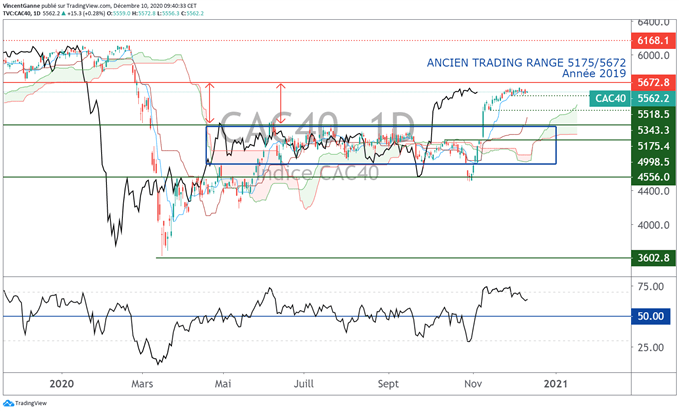Click the 6168.1 red price label
Image resolution: width=679 pixels, height=411 pixels.
653,41
